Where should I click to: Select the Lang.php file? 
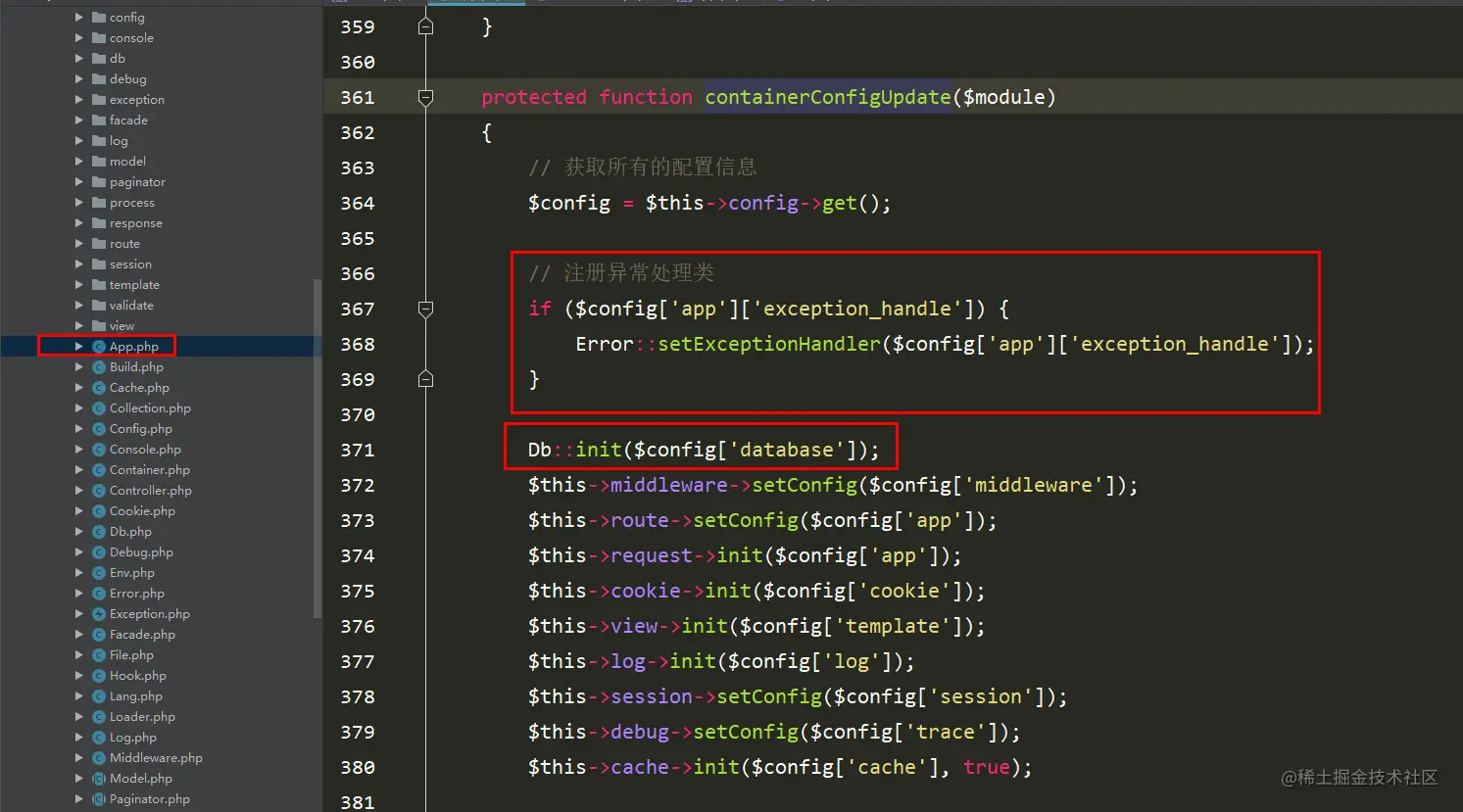[136, 696]
